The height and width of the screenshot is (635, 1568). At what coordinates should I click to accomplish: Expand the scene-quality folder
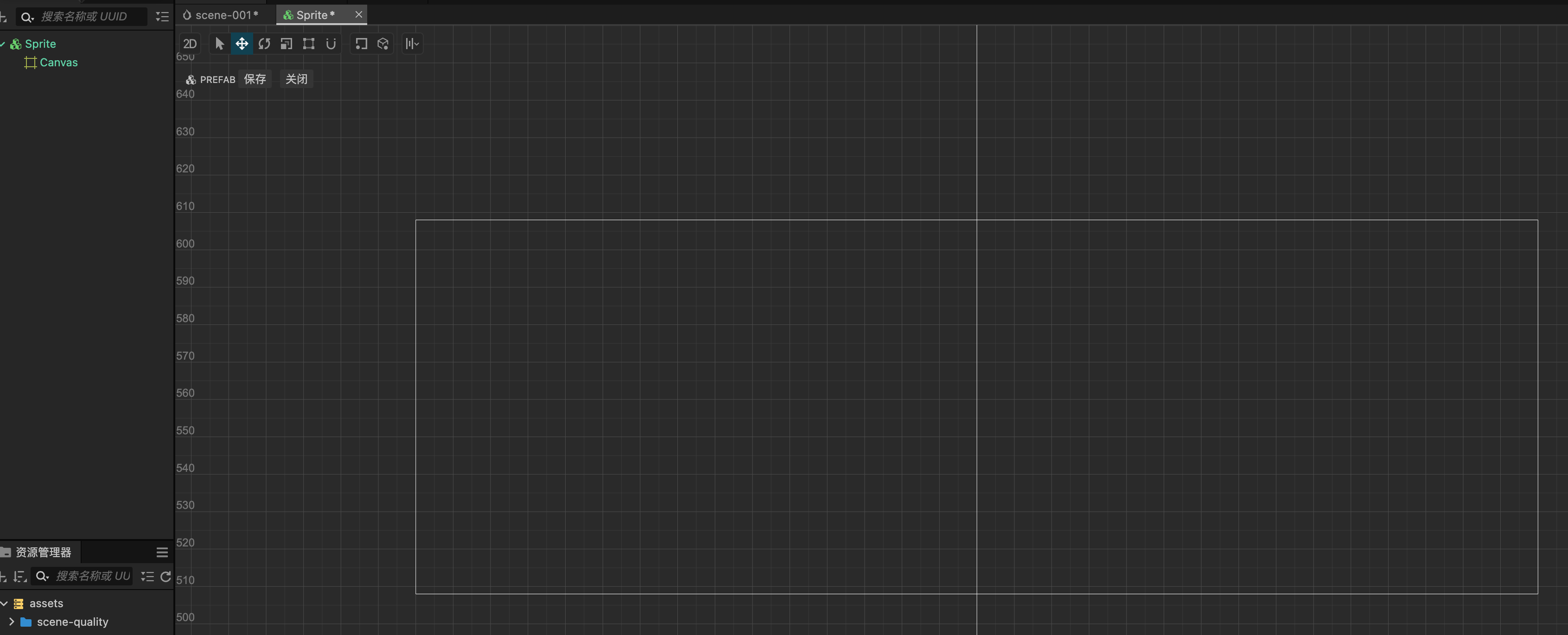coord(11,622)
